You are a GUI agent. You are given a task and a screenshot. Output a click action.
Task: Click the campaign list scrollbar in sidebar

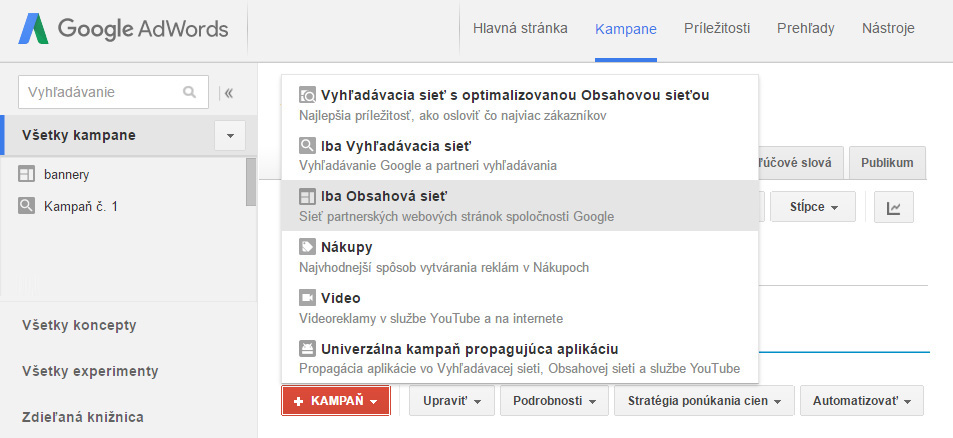[251, 182]
